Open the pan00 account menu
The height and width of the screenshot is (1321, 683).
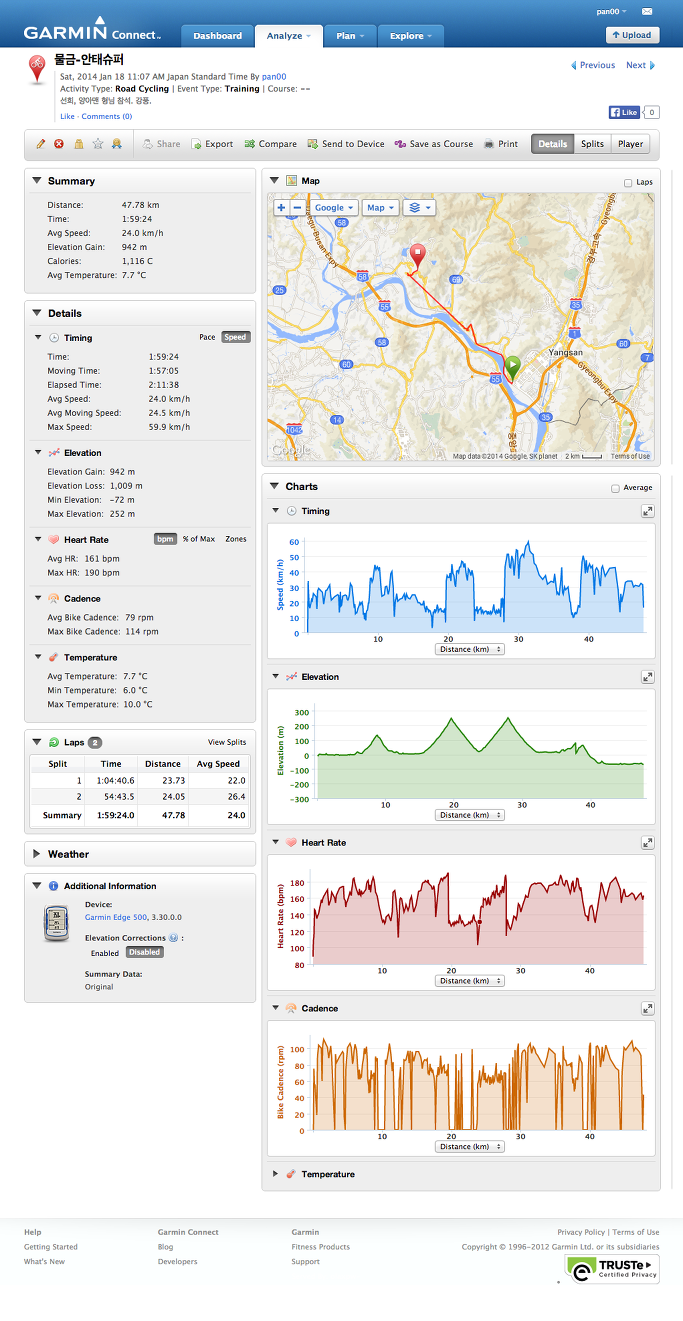tap(610, 11)
